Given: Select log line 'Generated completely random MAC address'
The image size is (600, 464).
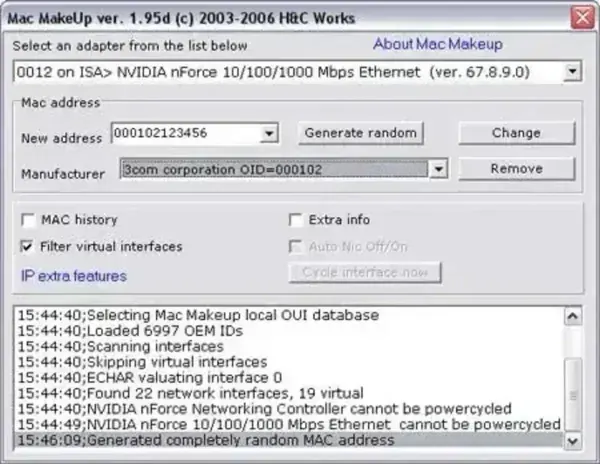Looking at the screenshot, I should 289,441.
